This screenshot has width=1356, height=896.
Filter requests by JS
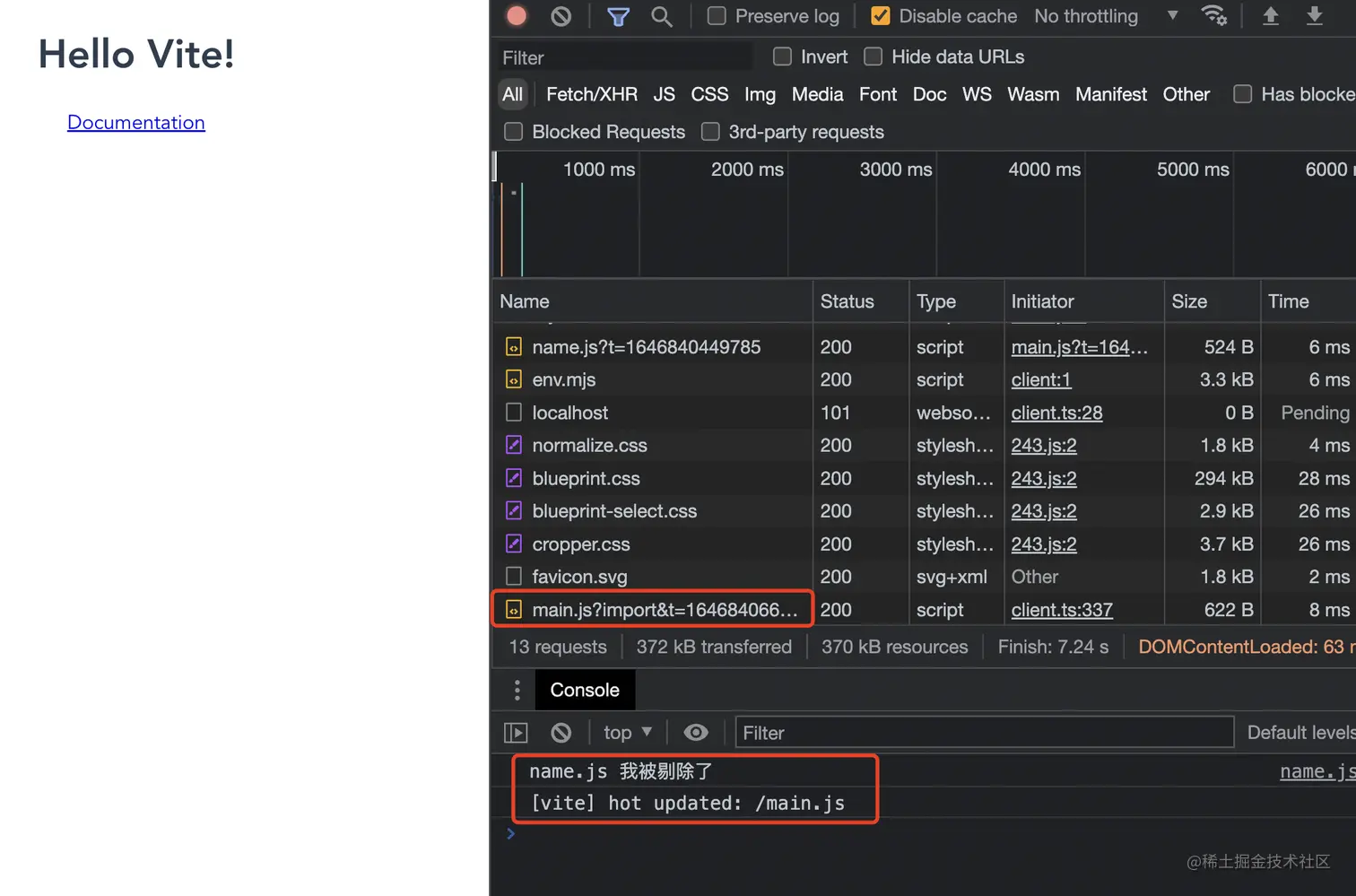(665, 94)
